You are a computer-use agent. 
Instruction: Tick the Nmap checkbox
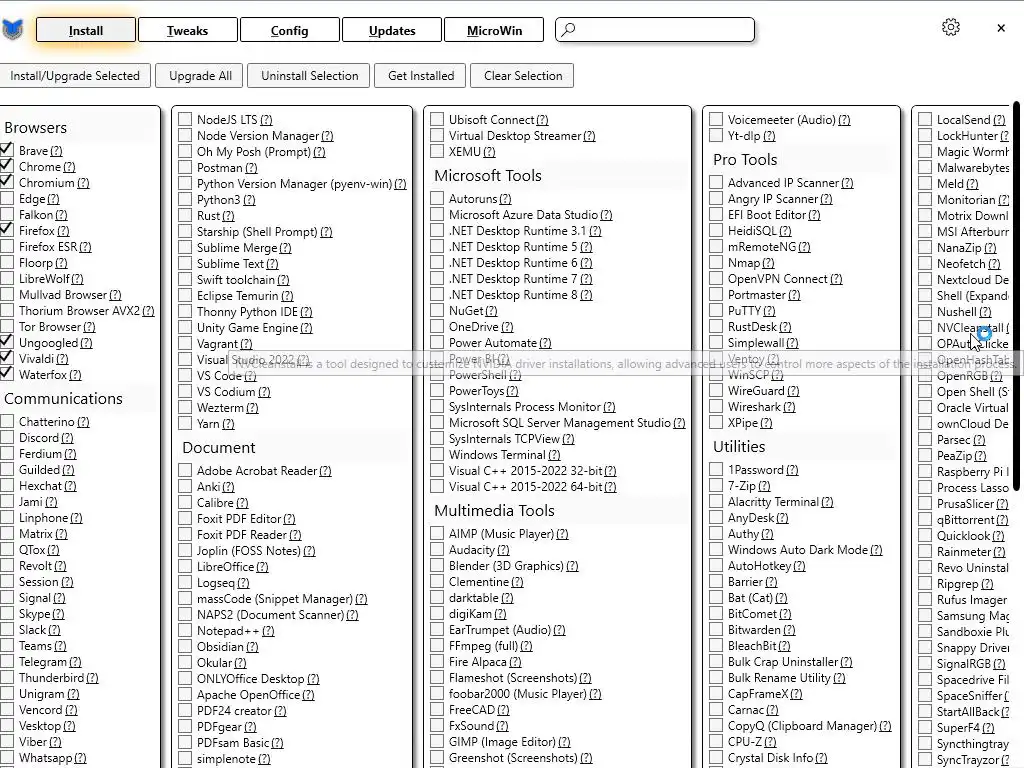point(716,263)
